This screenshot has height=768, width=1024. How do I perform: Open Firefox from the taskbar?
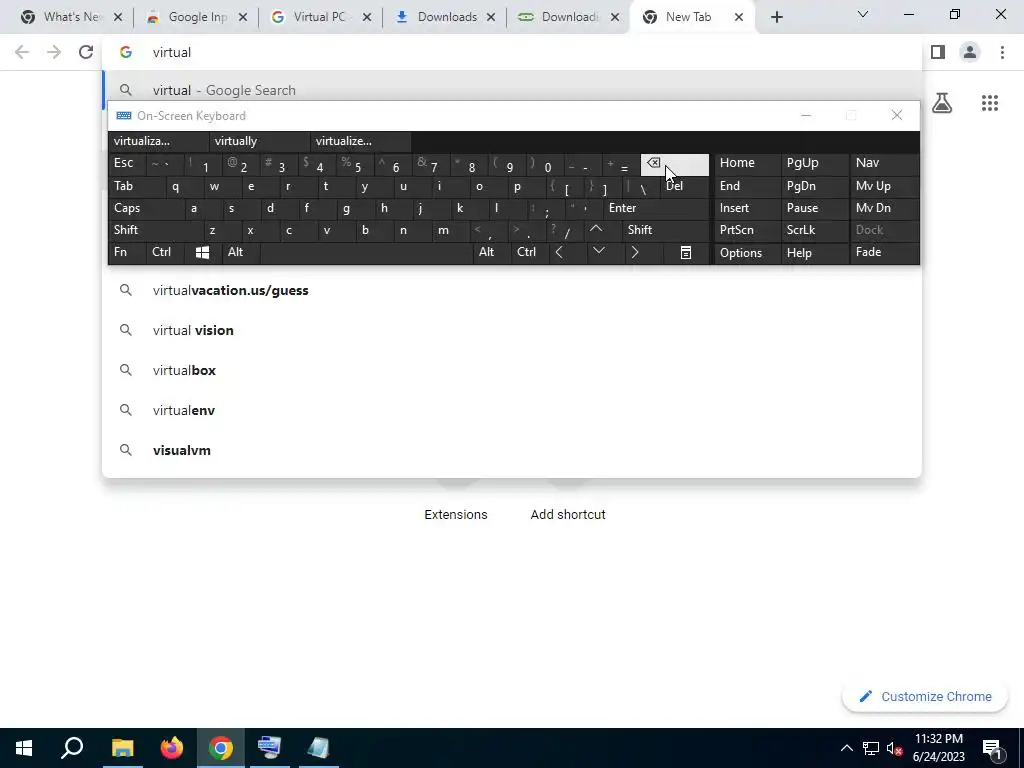point(172,748)
